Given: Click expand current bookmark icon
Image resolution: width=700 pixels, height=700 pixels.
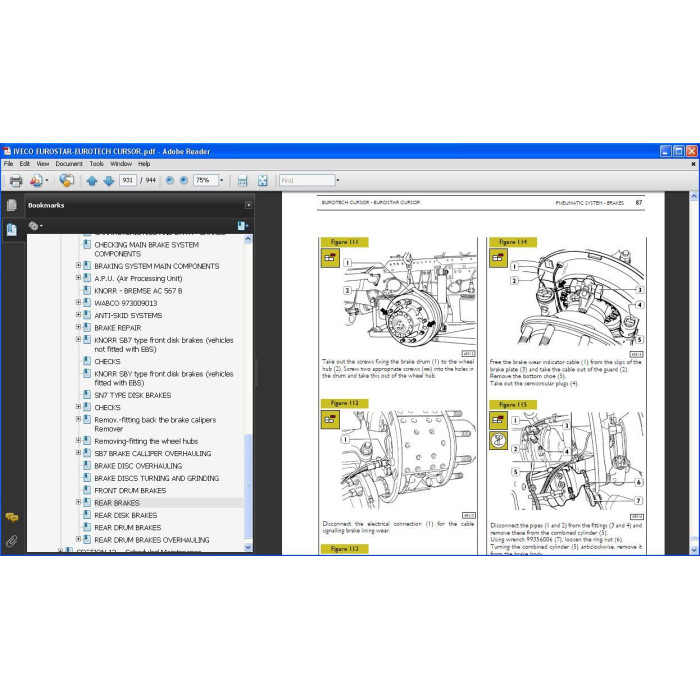Looking at the screenshot, I should (x=243, y=226).
